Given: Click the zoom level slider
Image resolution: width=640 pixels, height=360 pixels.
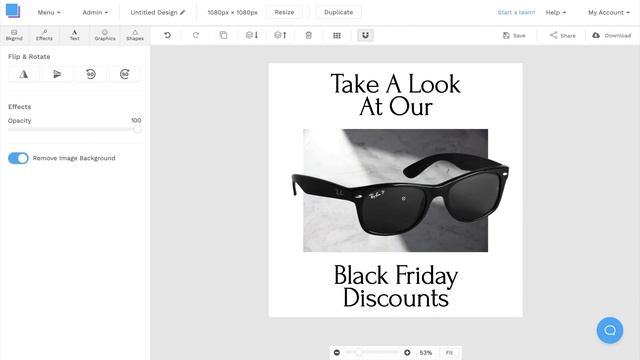Looking at the screenshot, I should (x=372, y=352).
